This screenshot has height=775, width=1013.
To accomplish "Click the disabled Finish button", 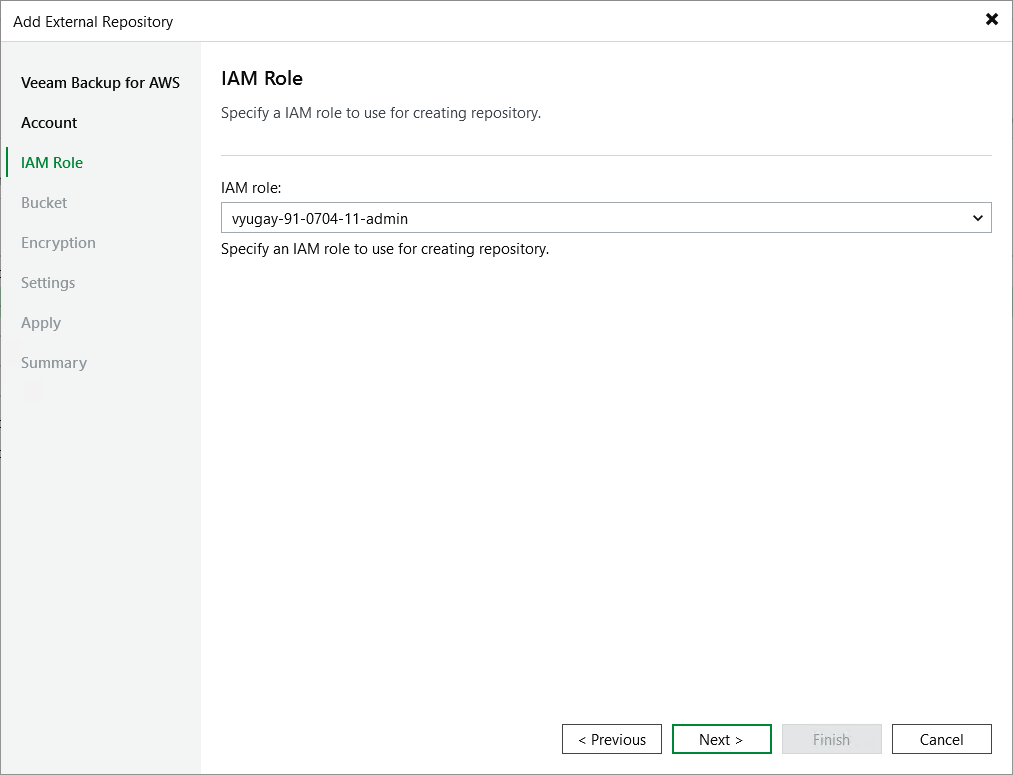I will coord(831,739).
